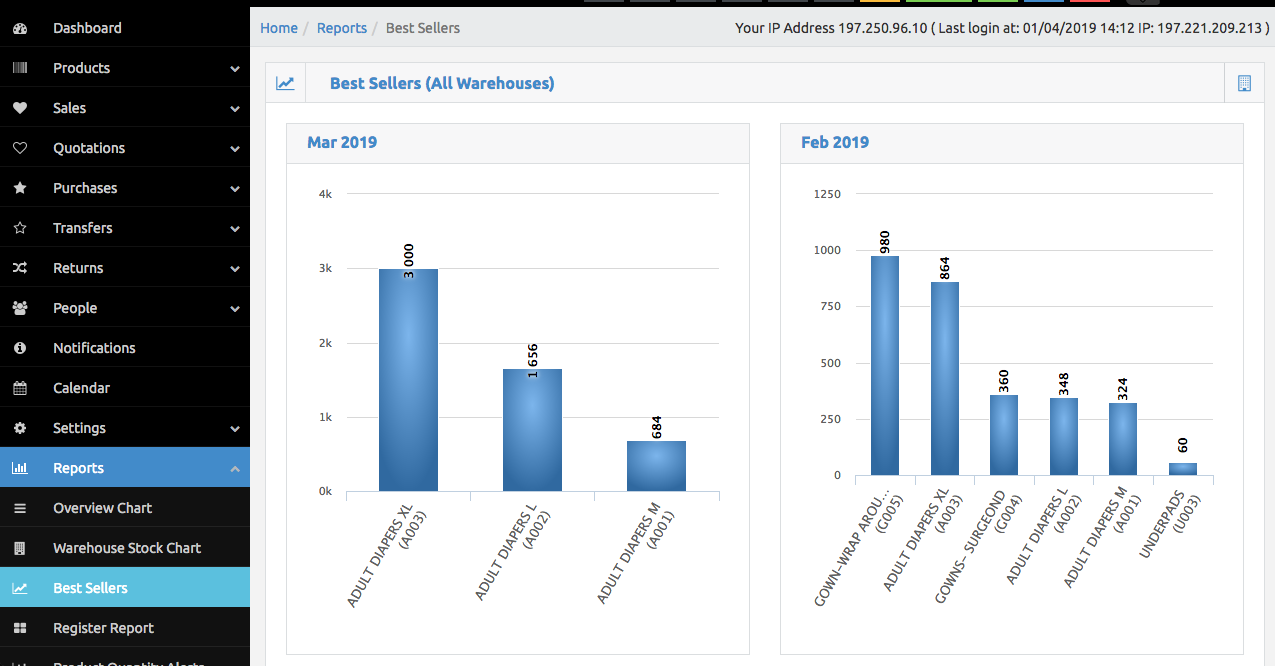
Task: Open the Warehouse Stock Chart report
Action: 127,548
